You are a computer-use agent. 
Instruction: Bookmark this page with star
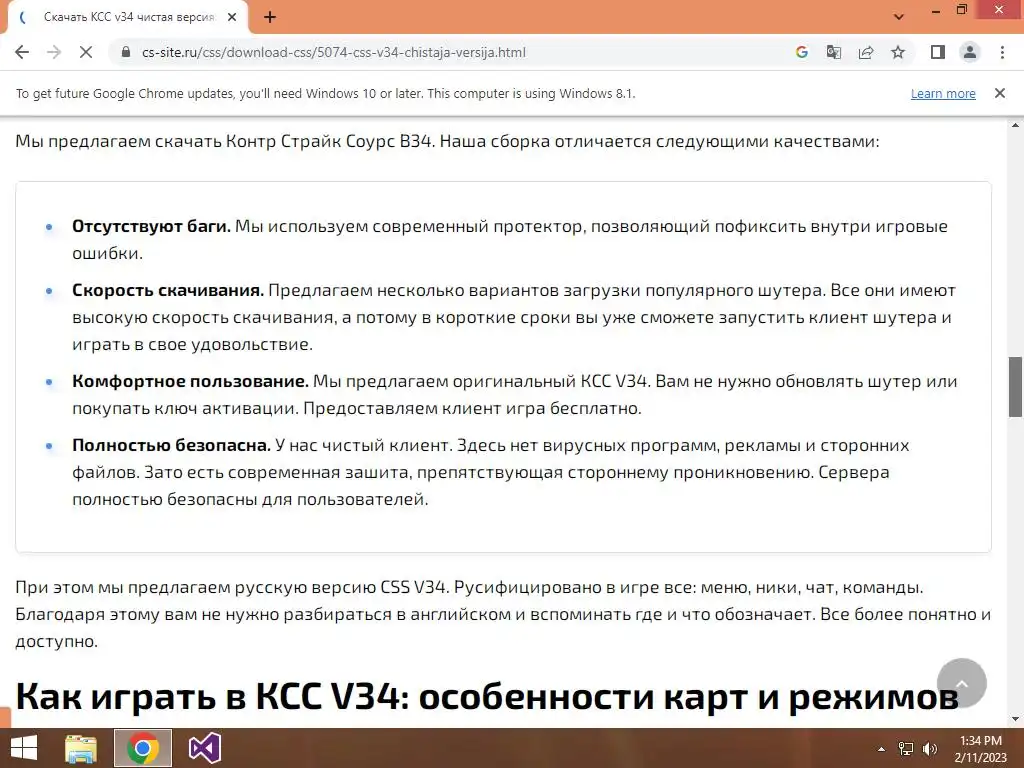pyautogui.click(x=898, y=52)
